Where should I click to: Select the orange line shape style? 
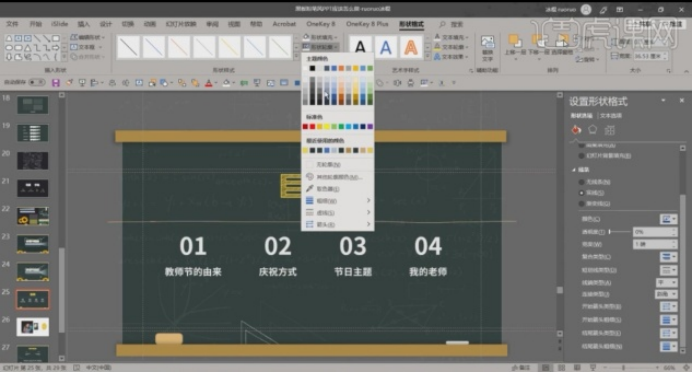[179, 47]
